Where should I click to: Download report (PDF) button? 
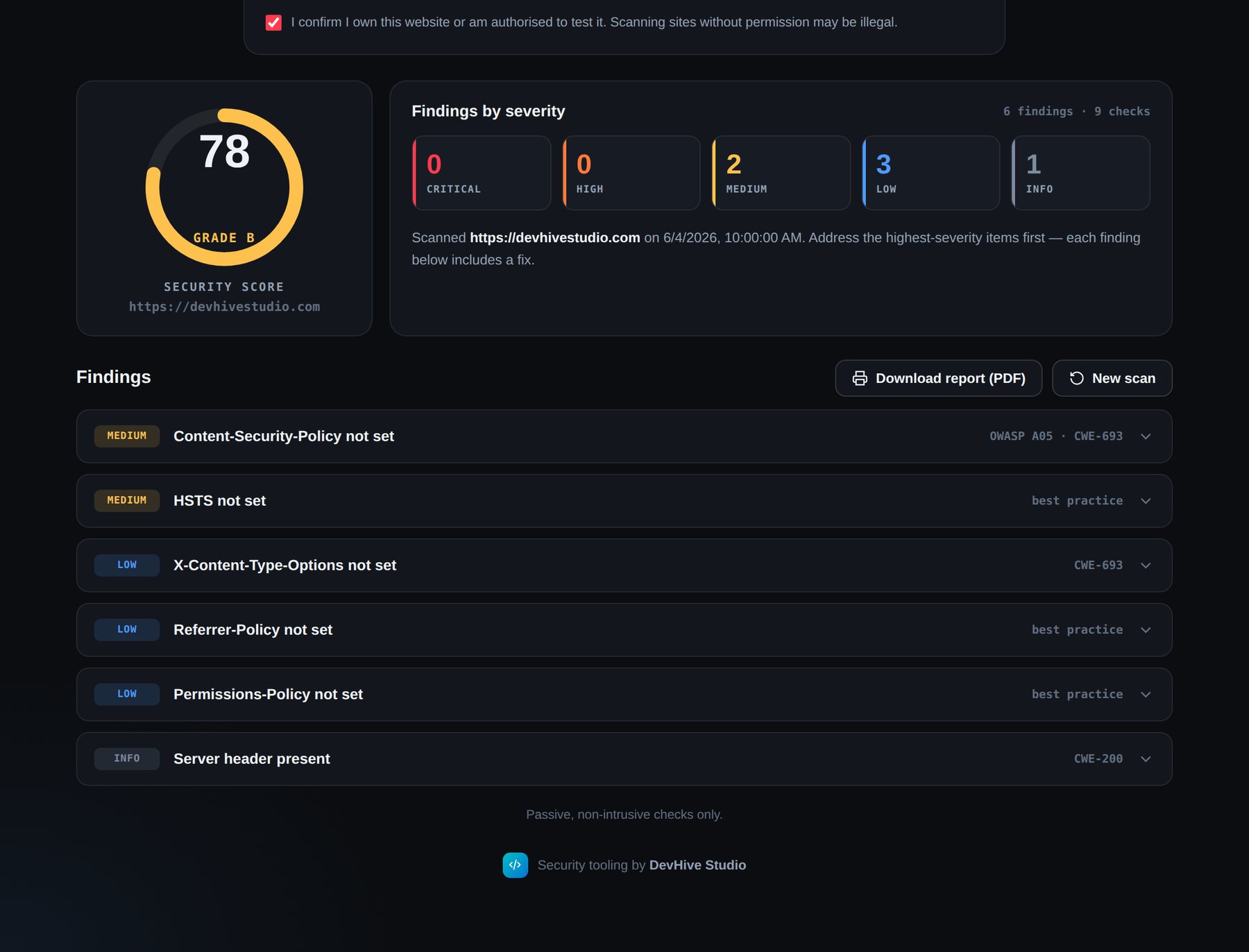point(939,378)
